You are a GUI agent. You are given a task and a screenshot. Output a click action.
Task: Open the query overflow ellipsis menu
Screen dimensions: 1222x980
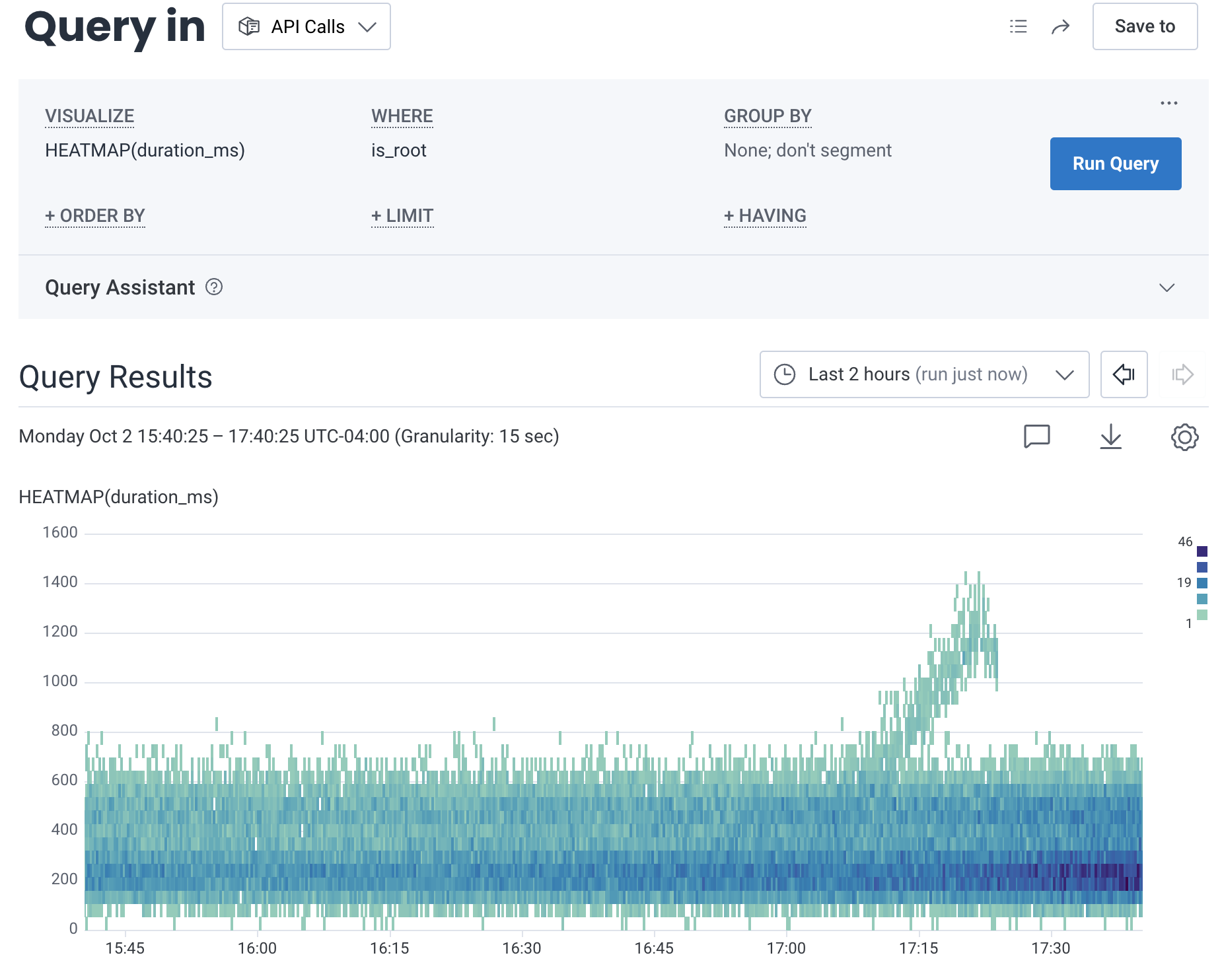pyautogui.click(x=1168, y=102)
